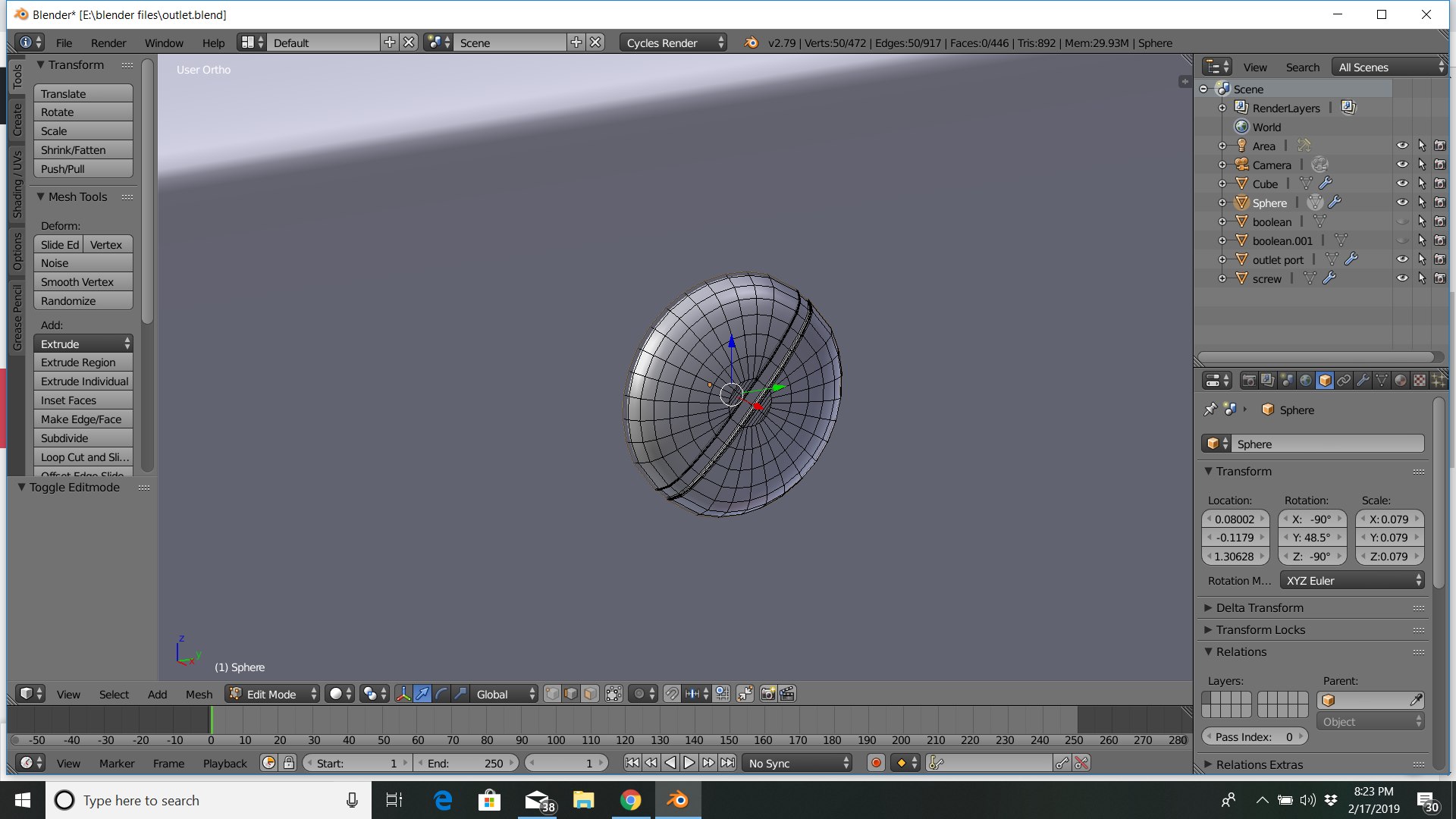Open the World properties tab (globe icon)
The height and width of the screenshot is (819, 1456).
point(1306,381)
